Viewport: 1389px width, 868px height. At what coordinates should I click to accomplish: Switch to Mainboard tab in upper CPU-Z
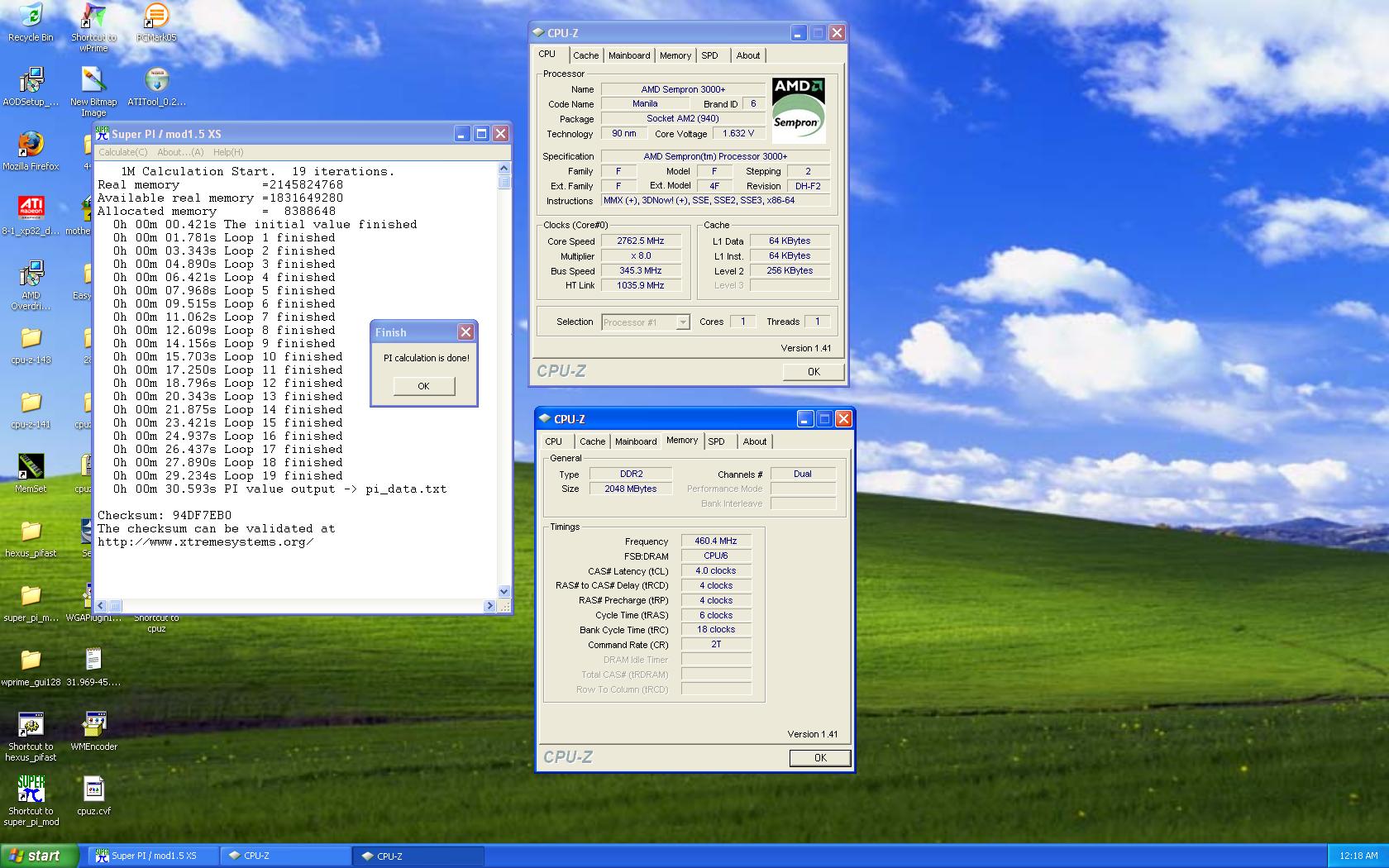point(629,55)
